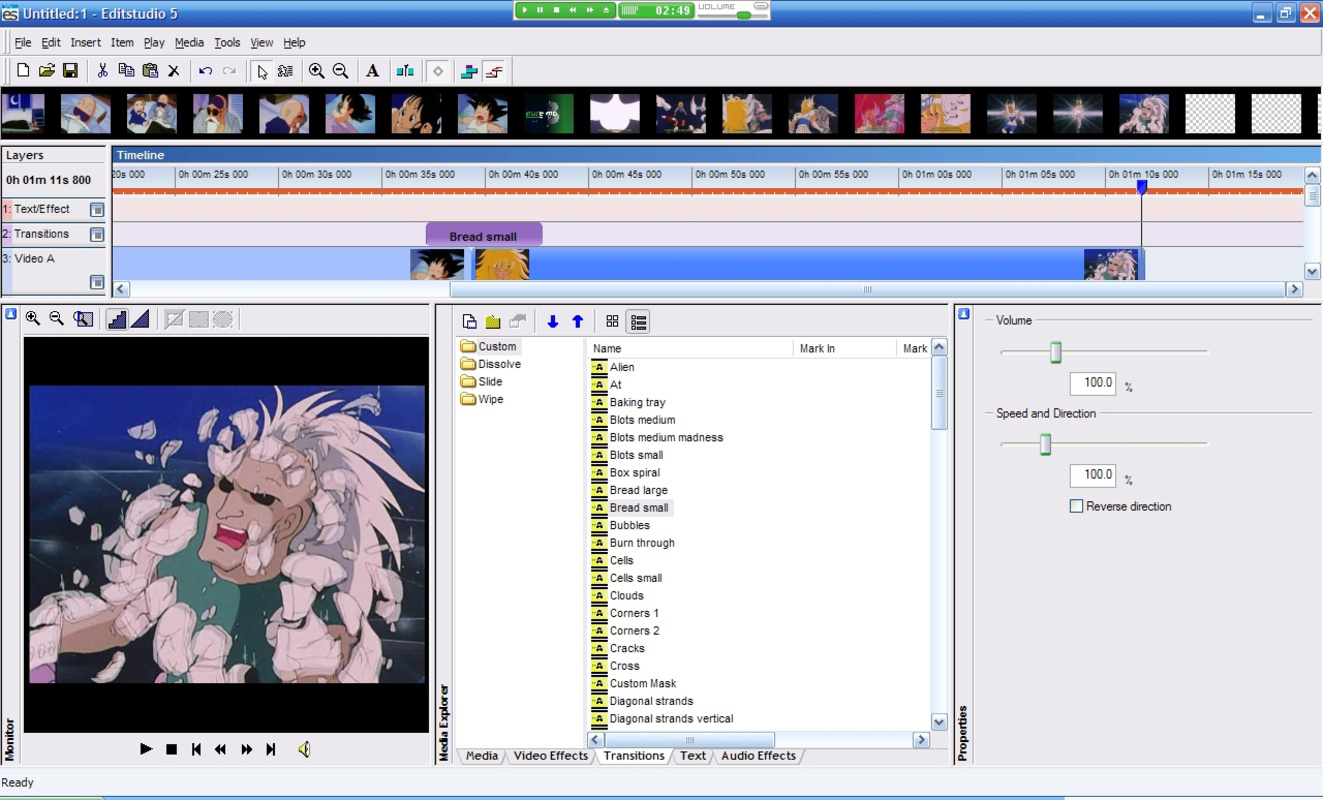Click the Mark In column header
Screen dimensions: 1323x800
point(845,348)
